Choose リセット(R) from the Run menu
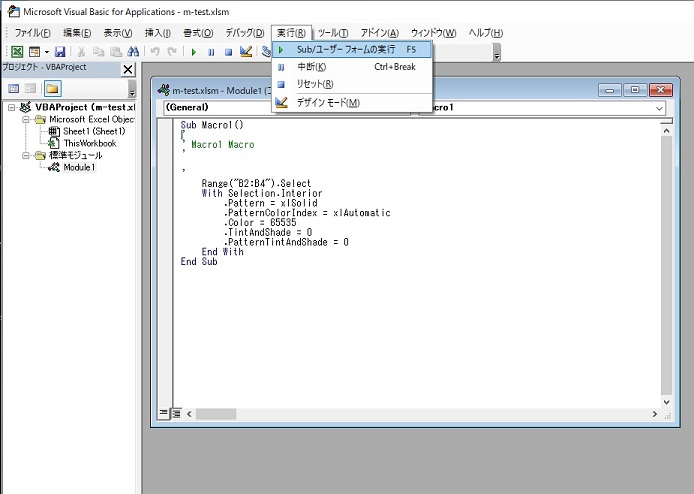 352,84
